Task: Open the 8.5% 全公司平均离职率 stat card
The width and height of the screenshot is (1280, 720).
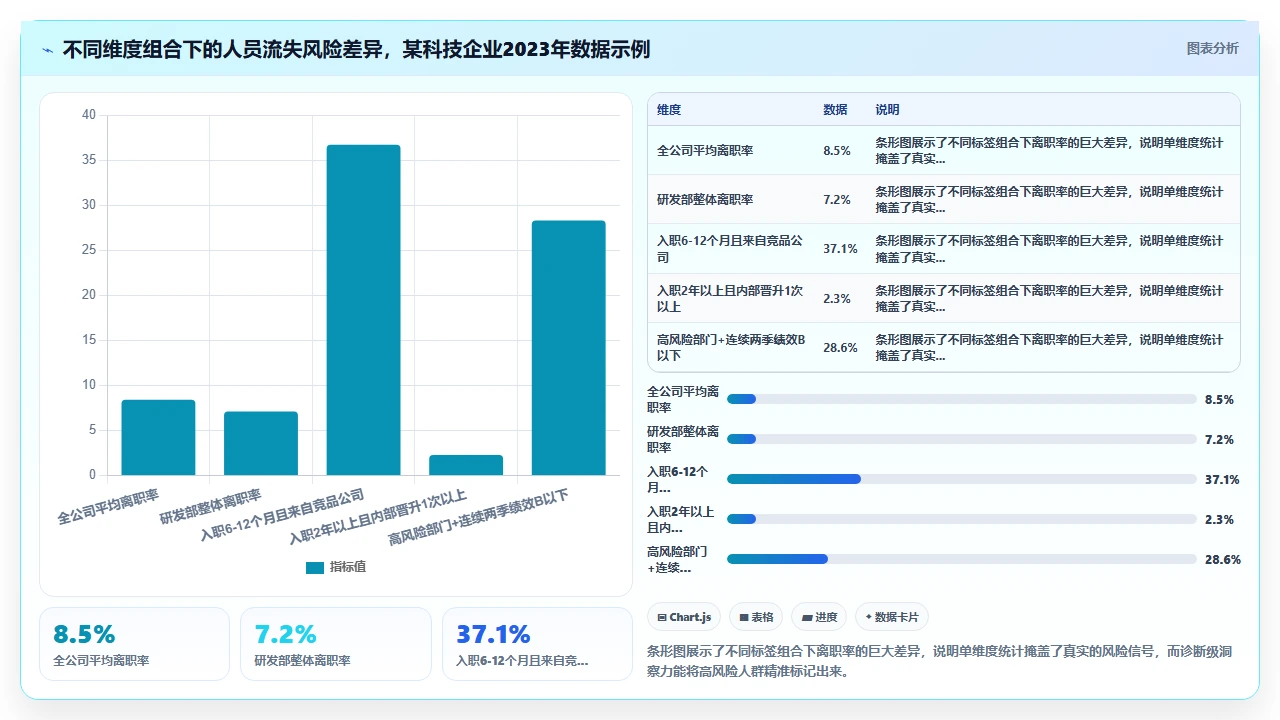Action: pos(135,644)
